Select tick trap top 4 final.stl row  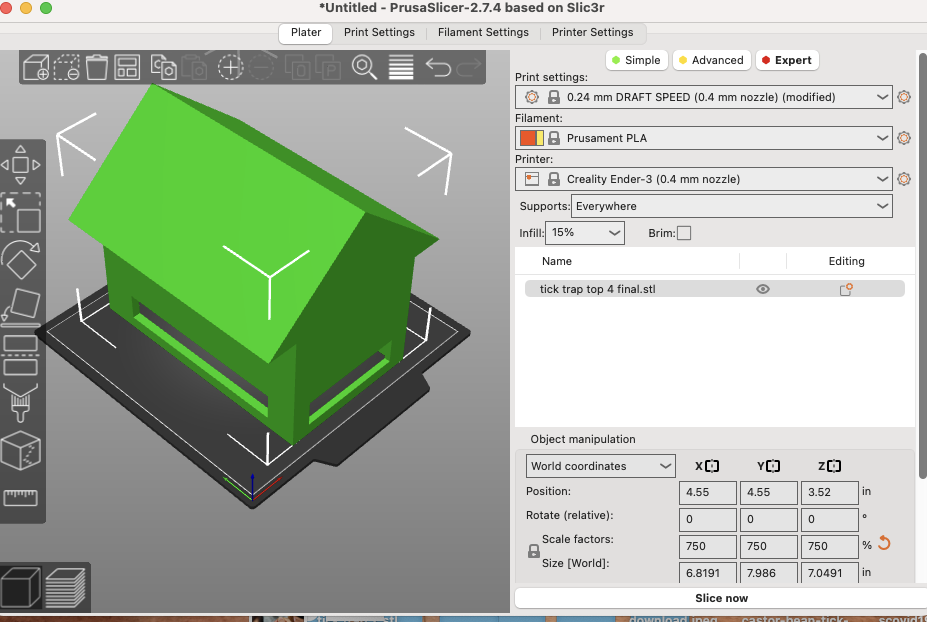tap(714, 289)
